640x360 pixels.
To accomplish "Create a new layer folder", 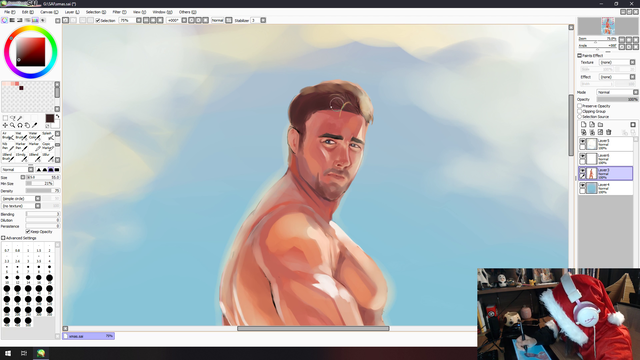I will [x=600, y=124].
